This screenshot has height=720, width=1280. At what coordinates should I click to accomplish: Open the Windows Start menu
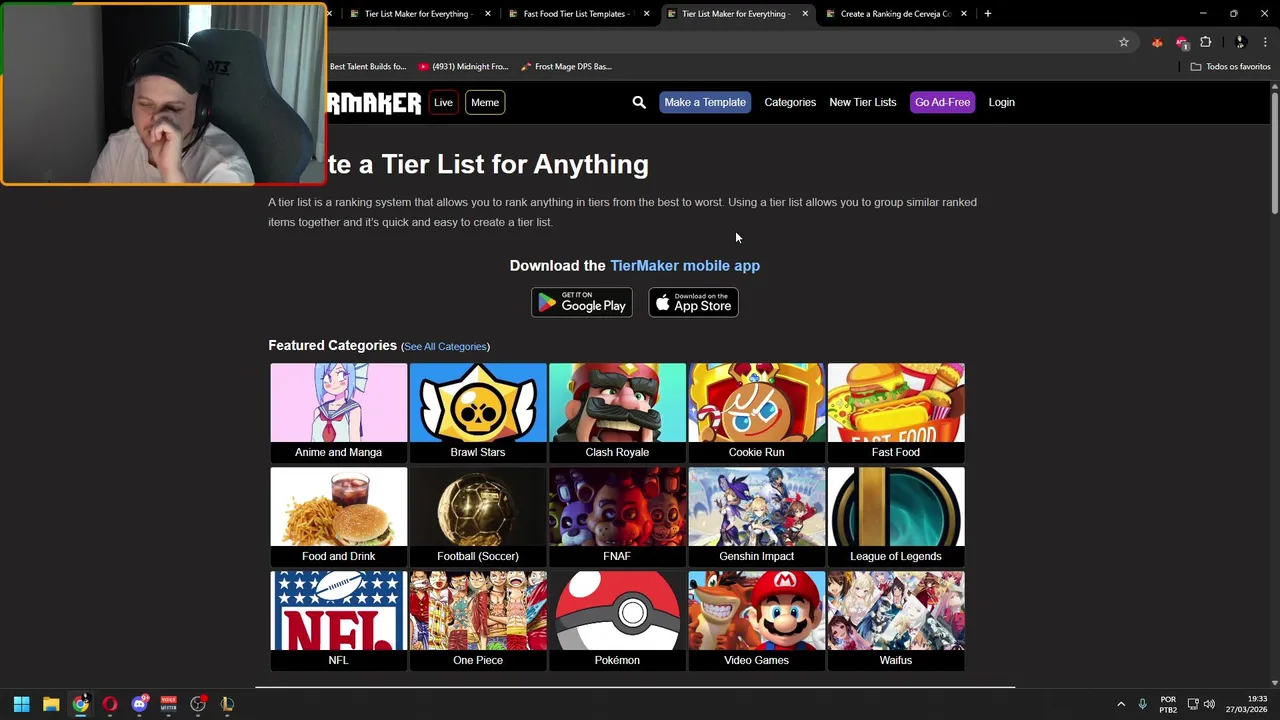[21, 704]
